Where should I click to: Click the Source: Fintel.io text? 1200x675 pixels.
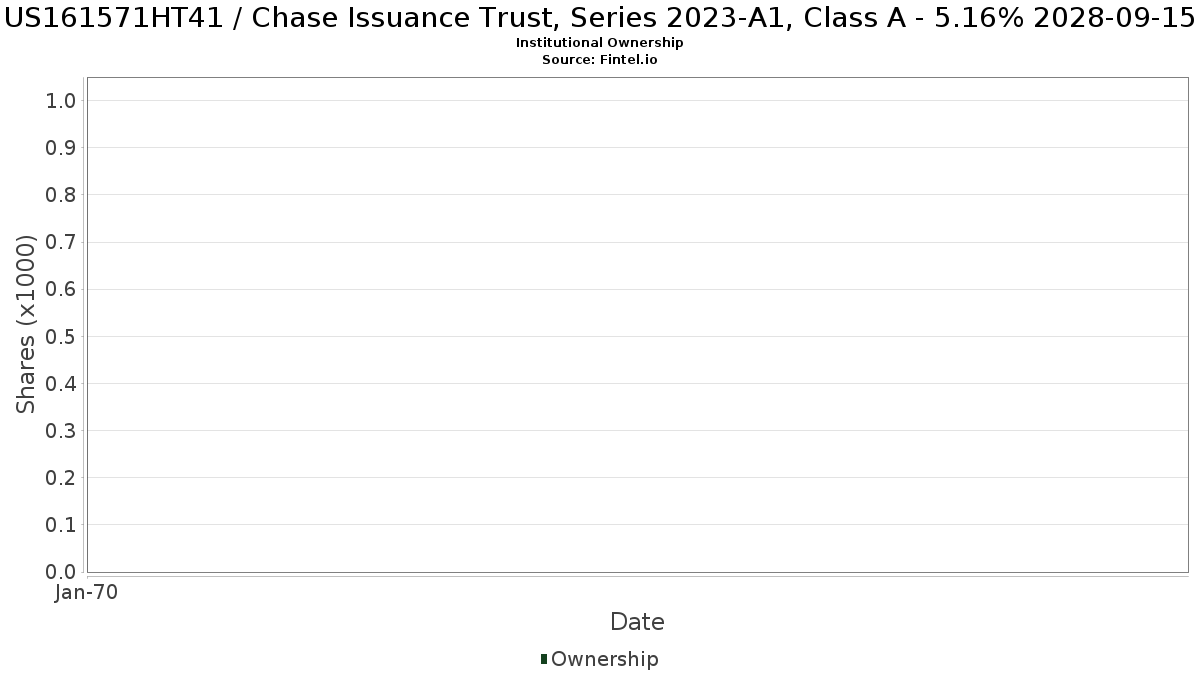600,60
